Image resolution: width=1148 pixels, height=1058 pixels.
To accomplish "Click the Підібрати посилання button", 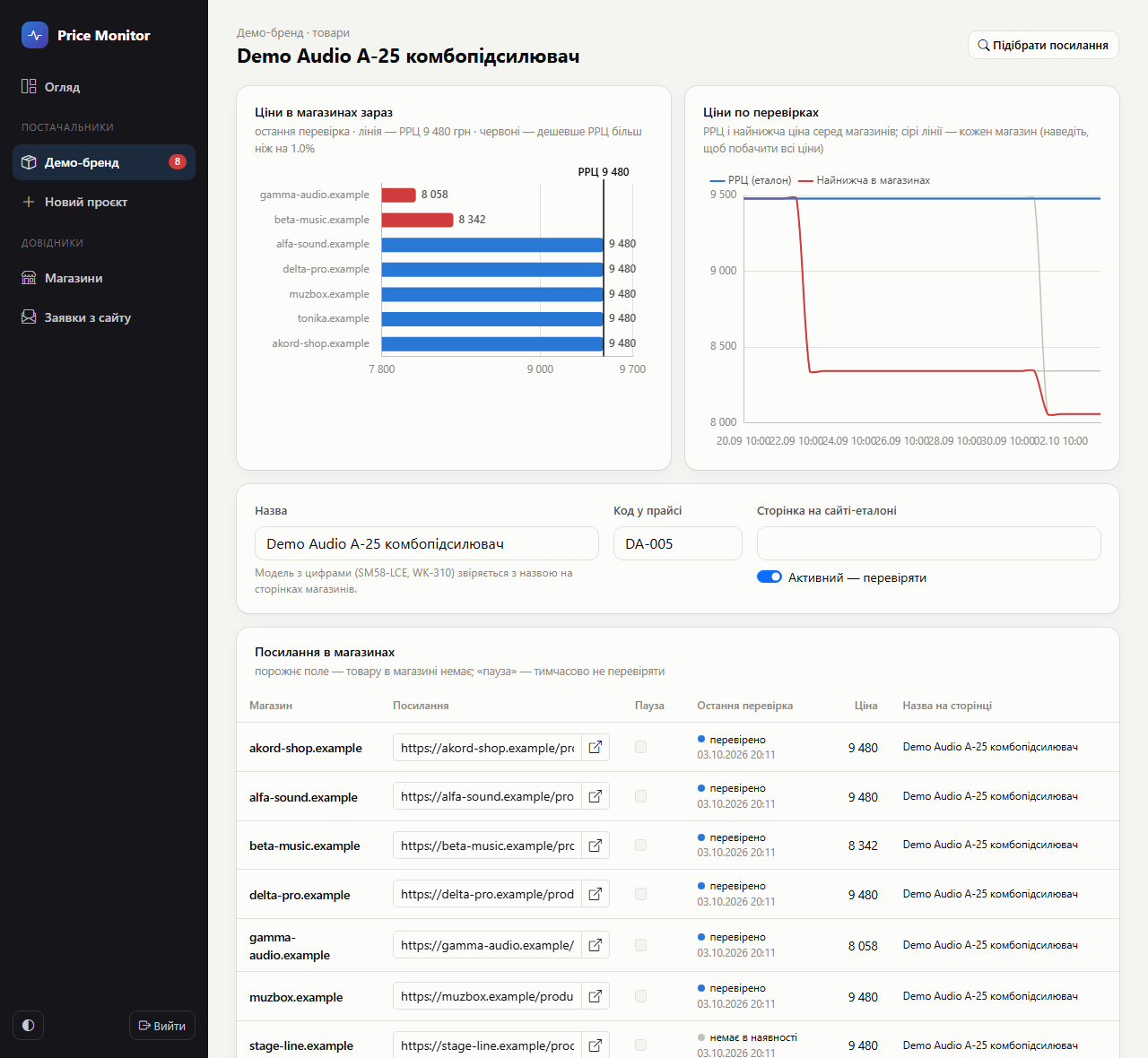I will (1043, 46).
